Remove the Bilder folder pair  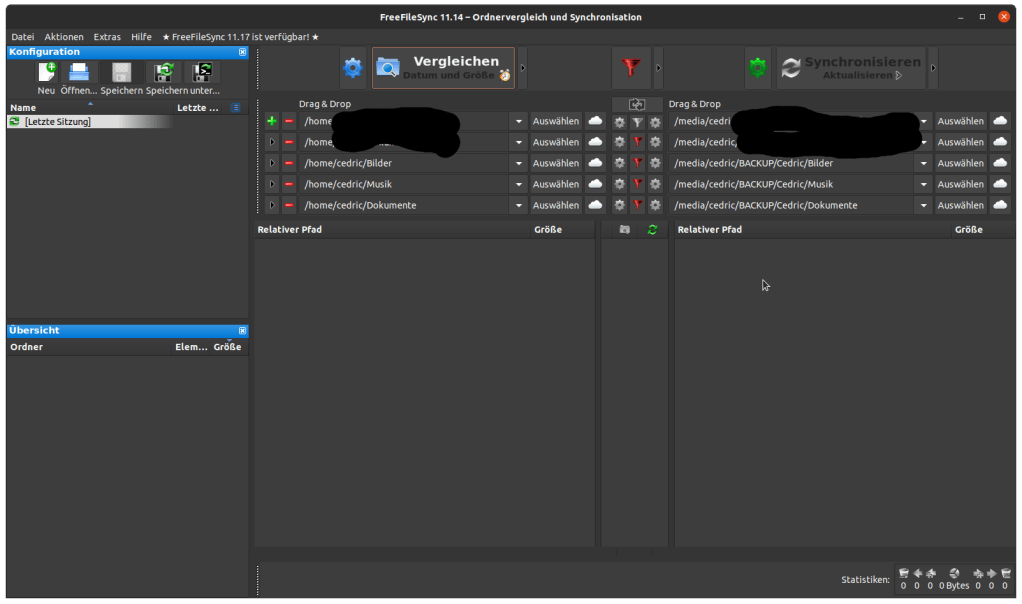pos(289,163)
